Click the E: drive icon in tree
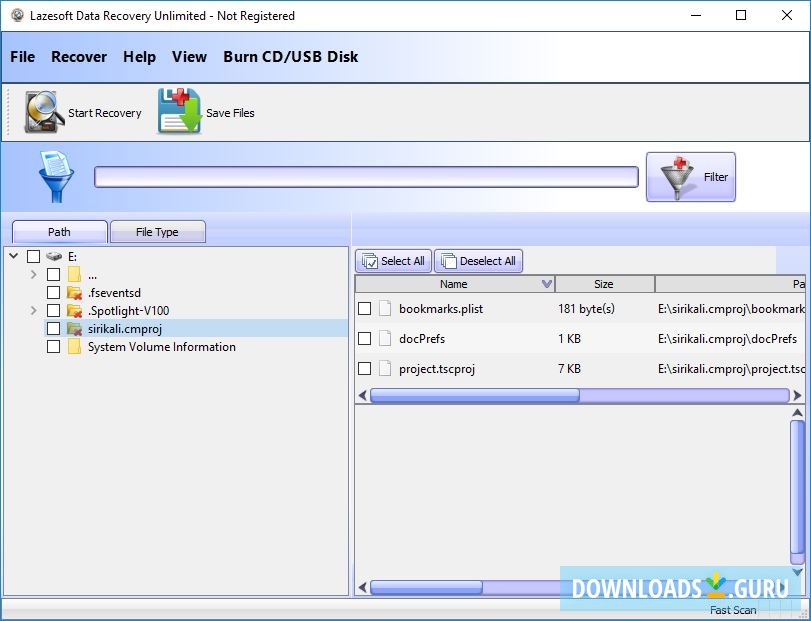The image size is (811, 621). pyautogui.click(x=54, y=256)
